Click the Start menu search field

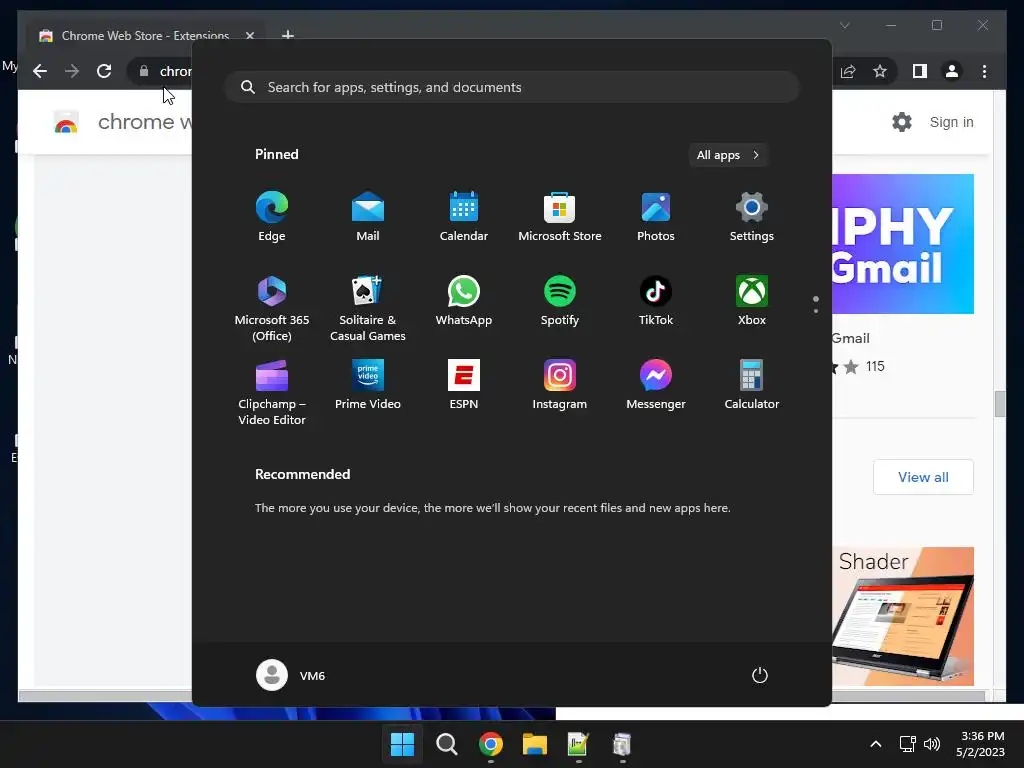512,87
